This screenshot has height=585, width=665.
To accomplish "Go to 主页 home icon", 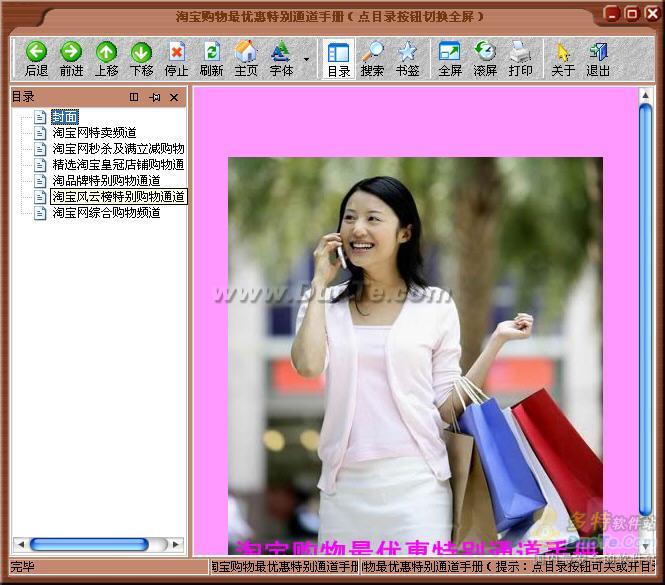I will (246, 51).
